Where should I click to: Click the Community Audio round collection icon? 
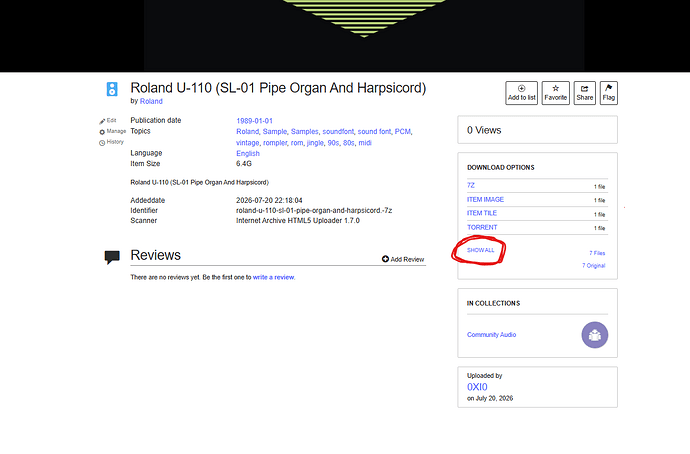595,335
